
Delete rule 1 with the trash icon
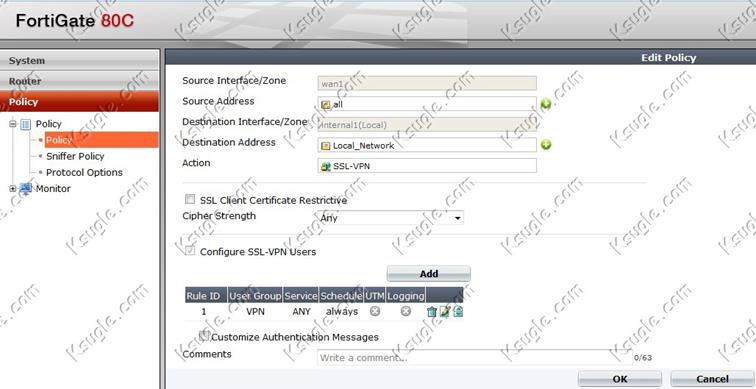(x=432, y=312)
